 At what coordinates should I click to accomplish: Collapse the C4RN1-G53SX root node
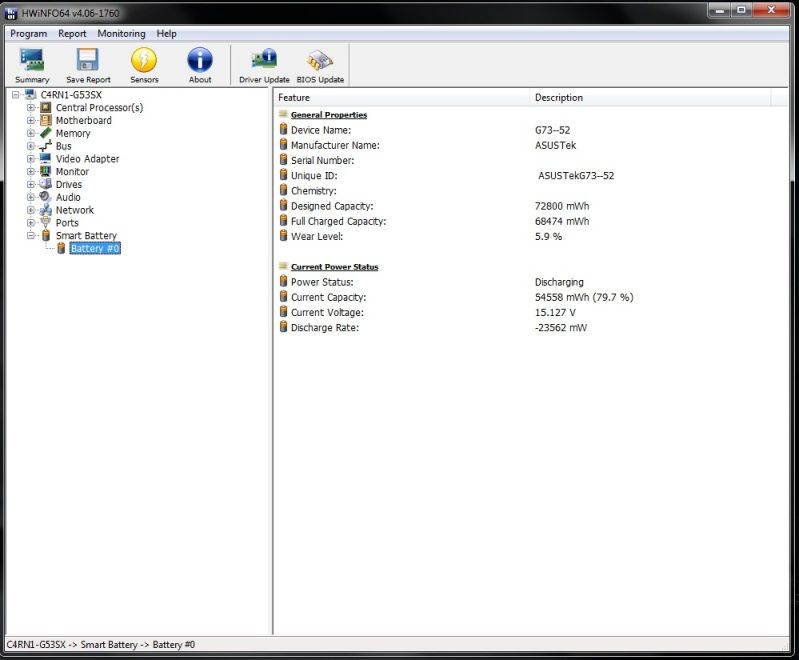tap(16, 95)
